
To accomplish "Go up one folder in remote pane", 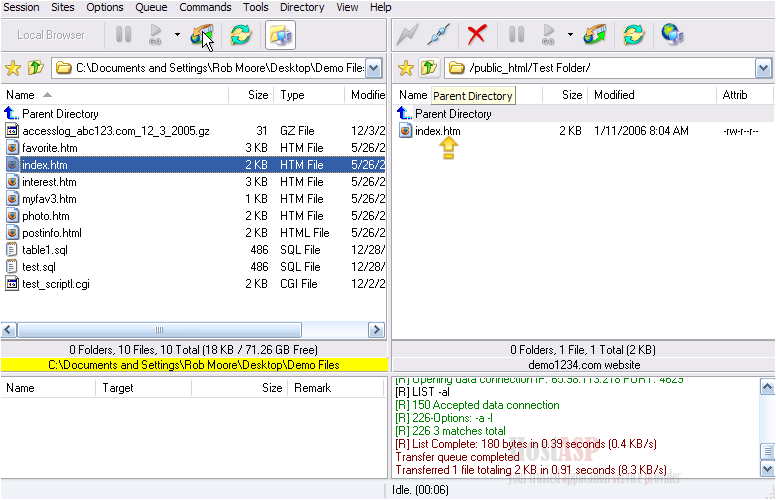I will (x=429, y=68).
